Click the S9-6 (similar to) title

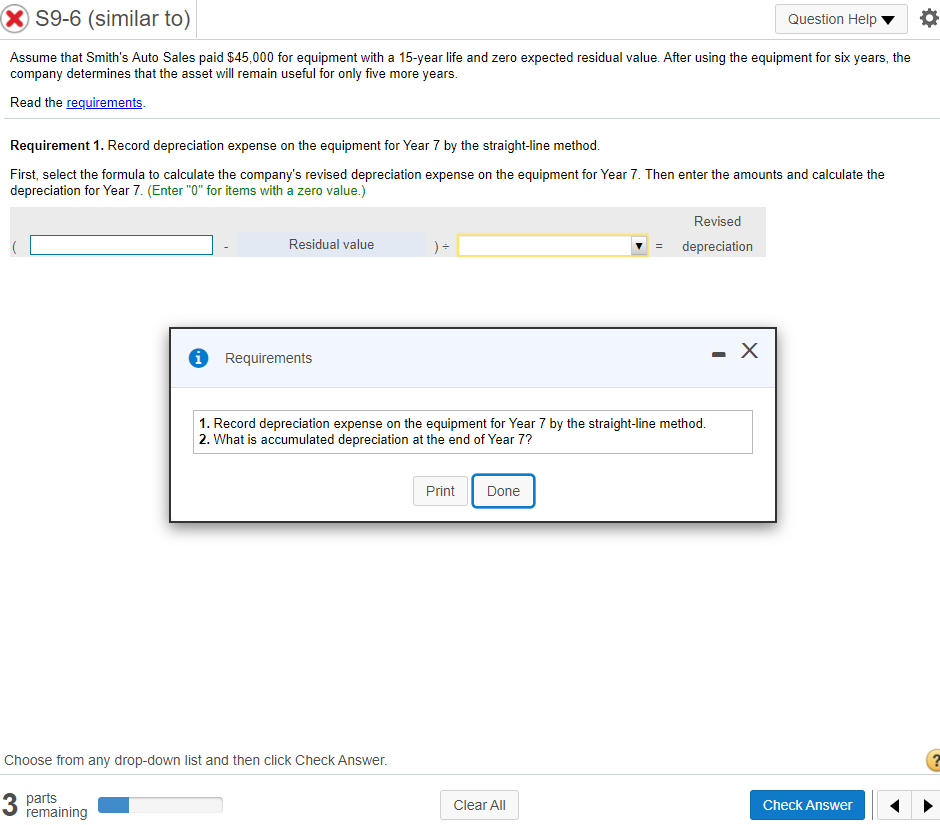pos(113,19)
